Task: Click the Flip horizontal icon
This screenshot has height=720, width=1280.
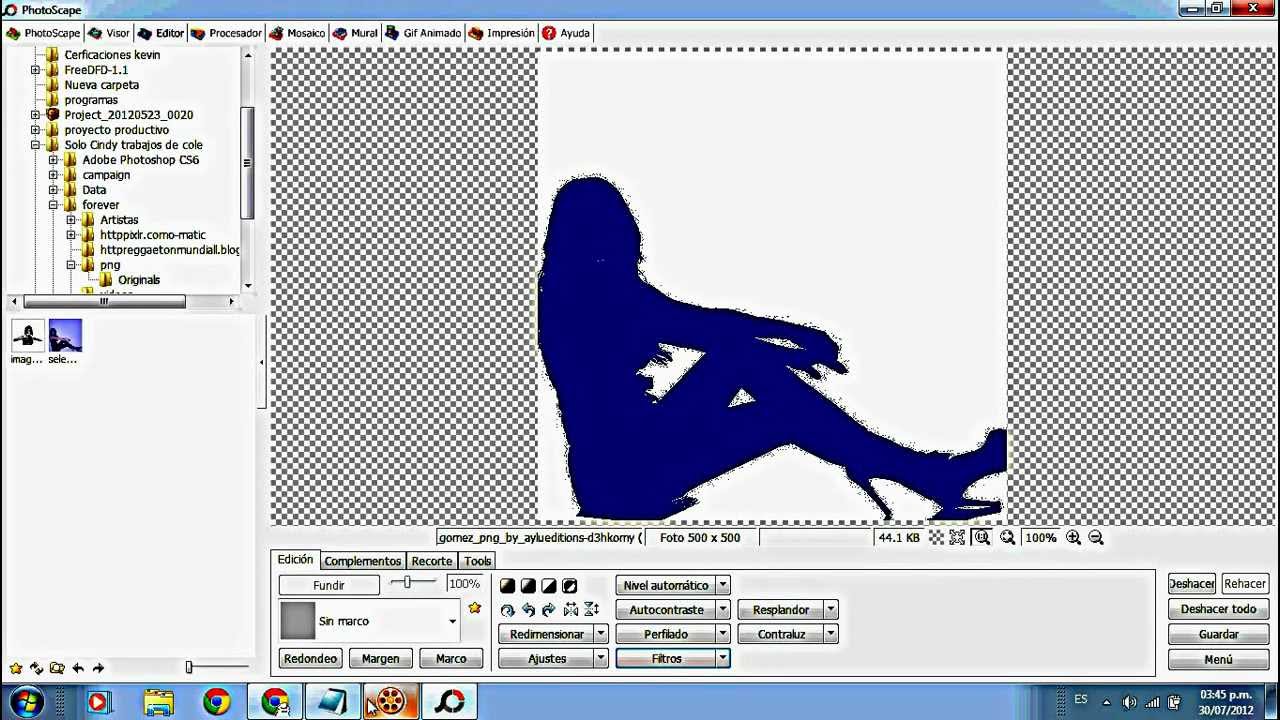Action: coord(571,610)
